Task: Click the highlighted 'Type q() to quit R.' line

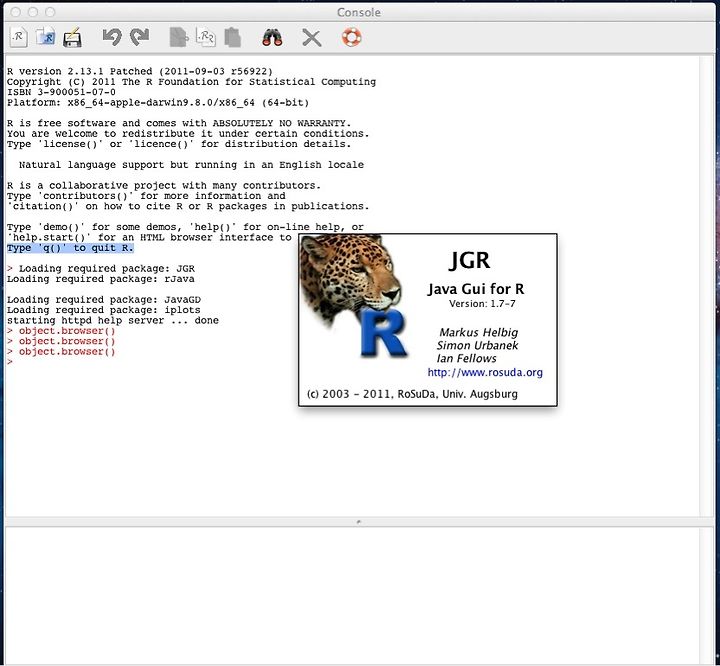Action: (70, 248)
